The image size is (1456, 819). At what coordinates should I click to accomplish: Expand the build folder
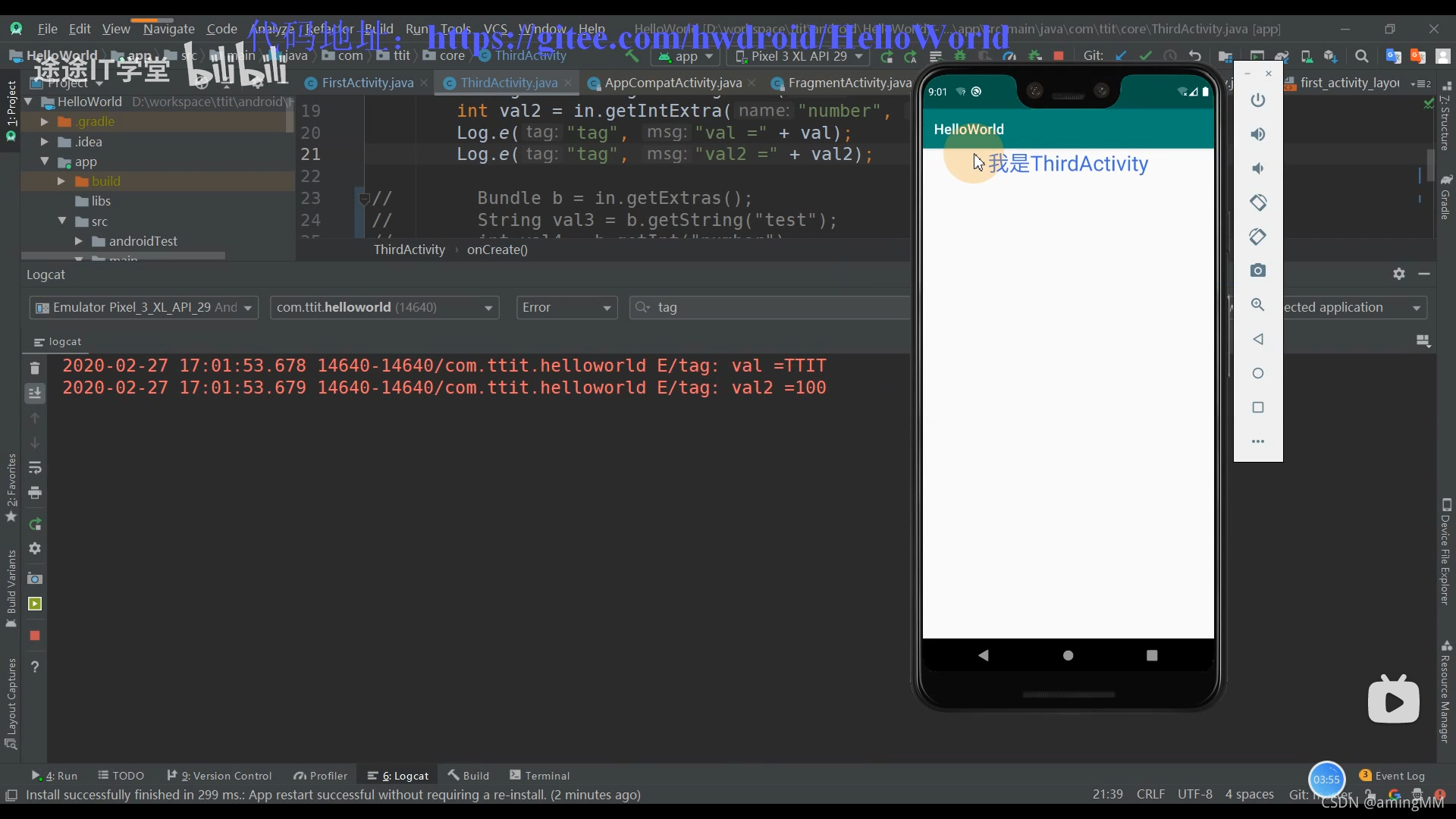click(x=61, y=181)
